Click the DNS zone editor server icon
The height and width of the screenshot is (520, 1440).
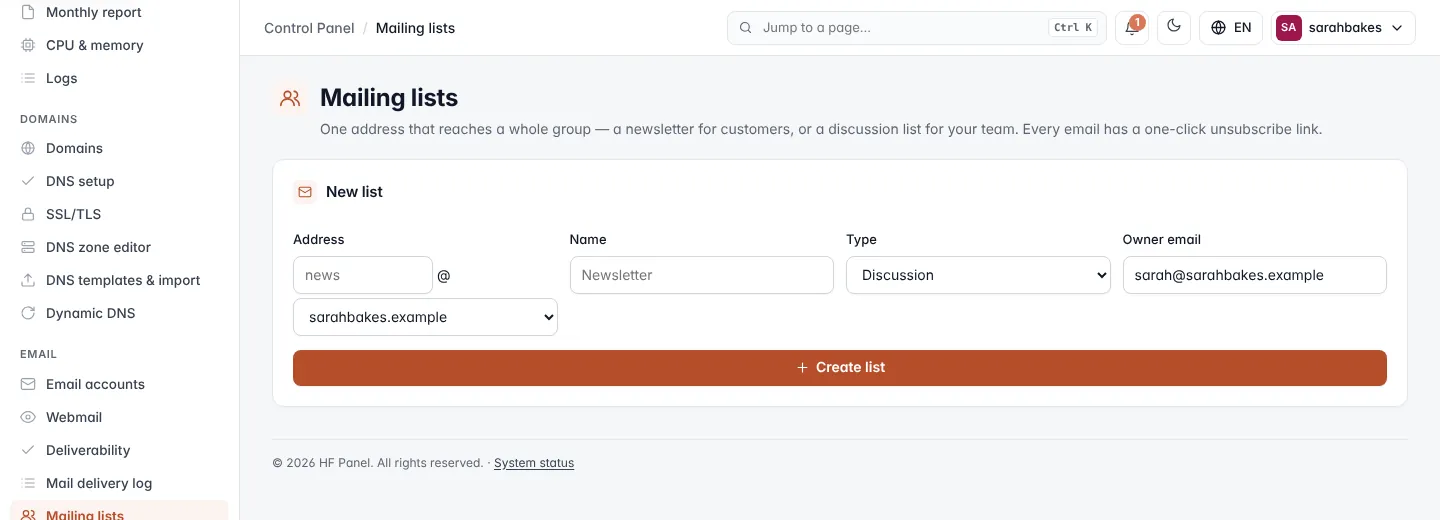coord(28,247)
